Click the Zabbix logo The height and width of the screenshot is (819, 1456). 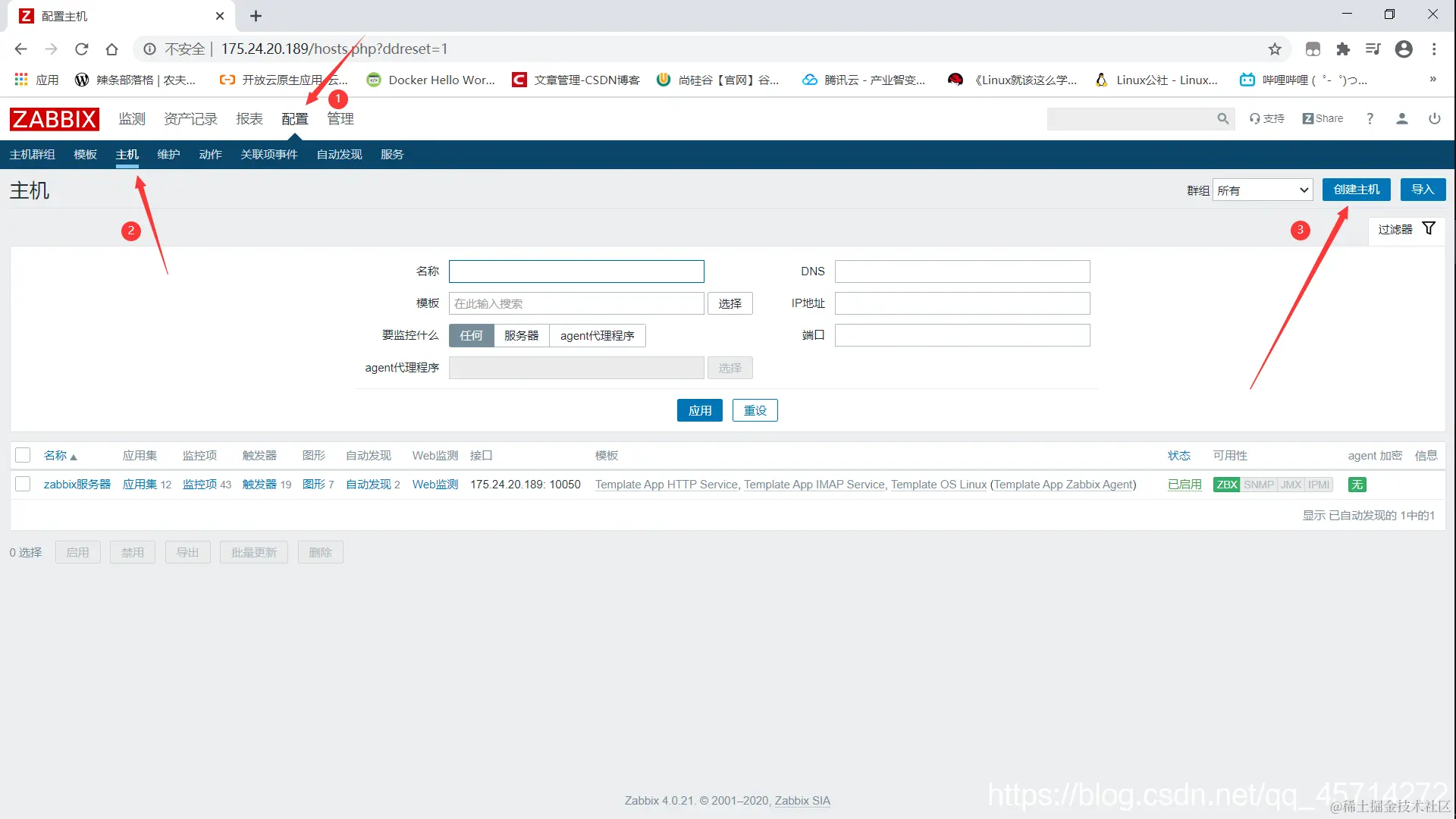pos(54,119)
